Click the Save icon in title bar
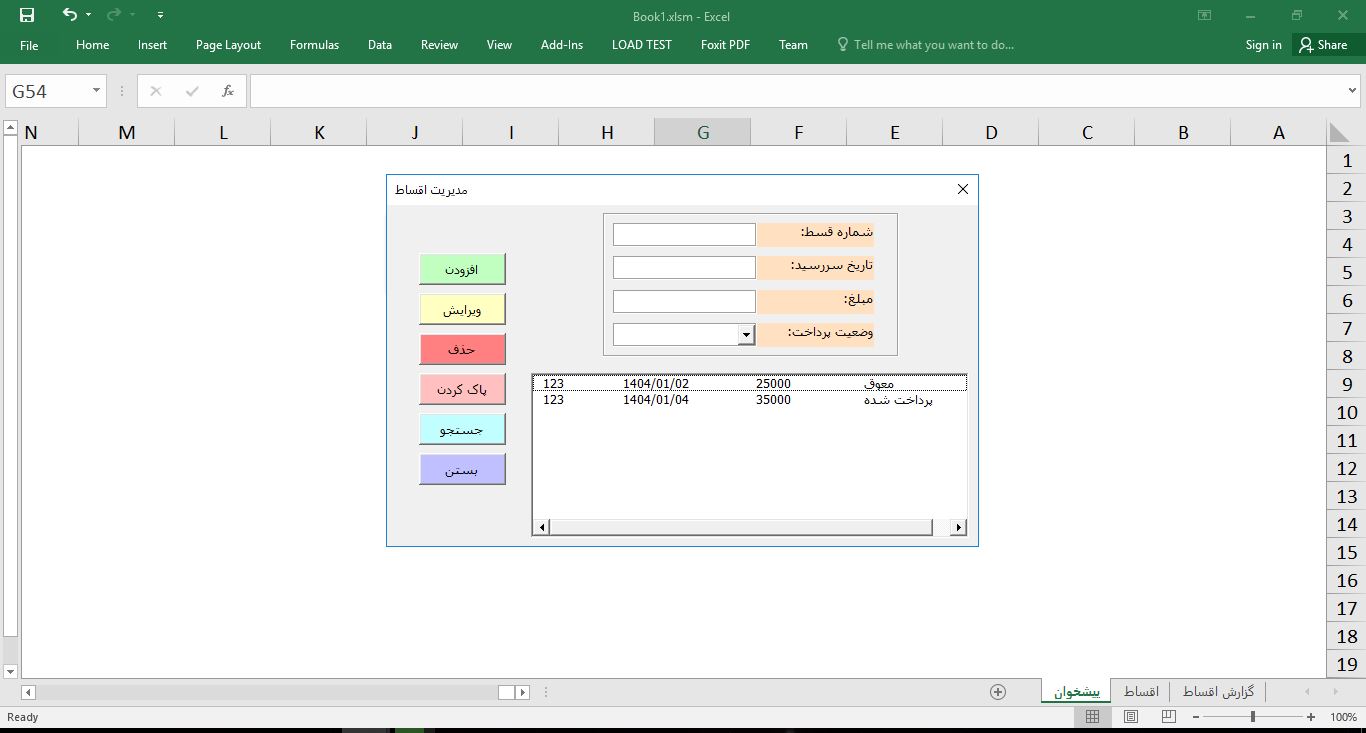This screenshot has width=1366, height=733. coord(27,15)
